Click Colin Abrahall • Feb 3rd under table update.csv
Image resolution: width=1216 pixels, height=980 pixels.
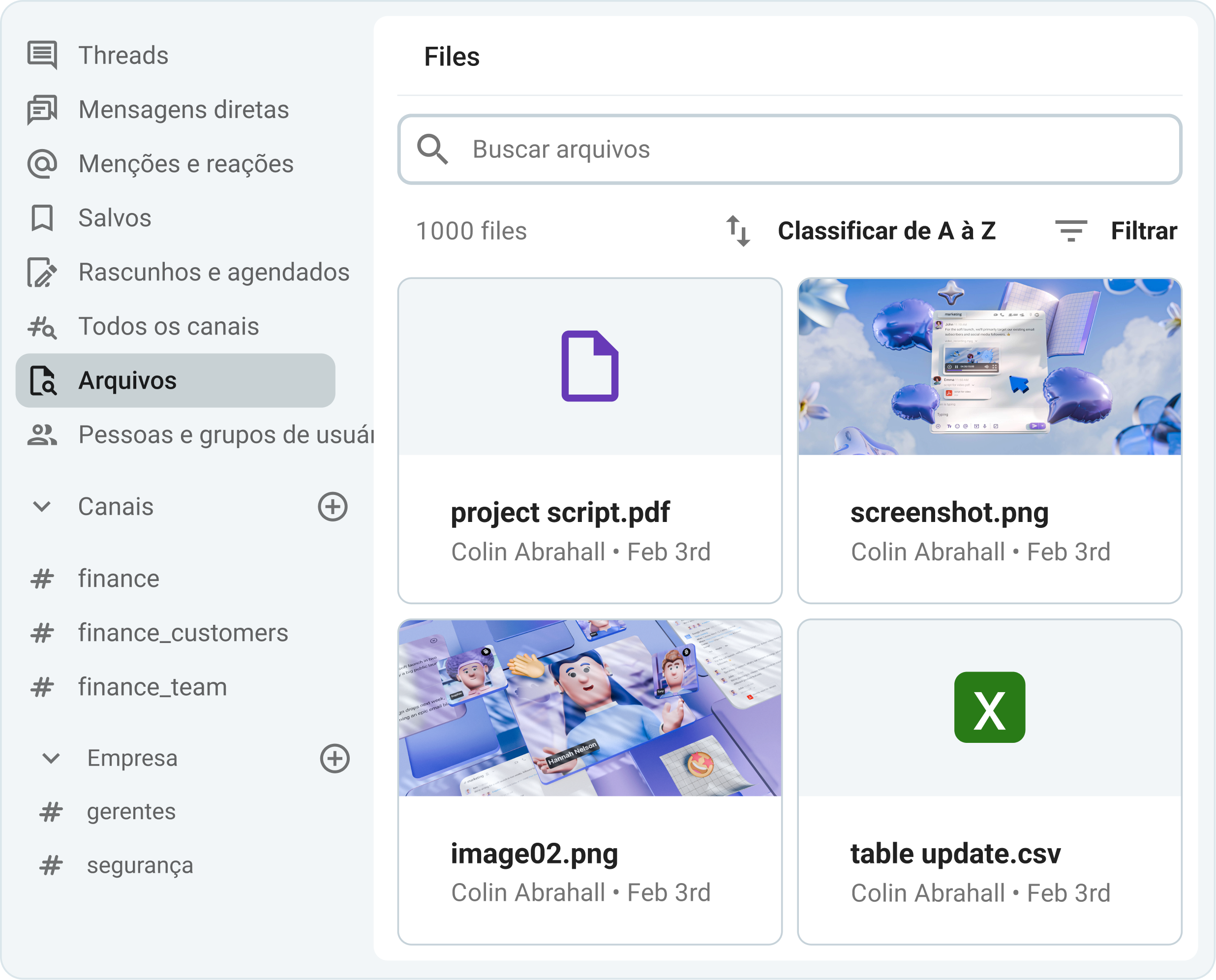980,893
